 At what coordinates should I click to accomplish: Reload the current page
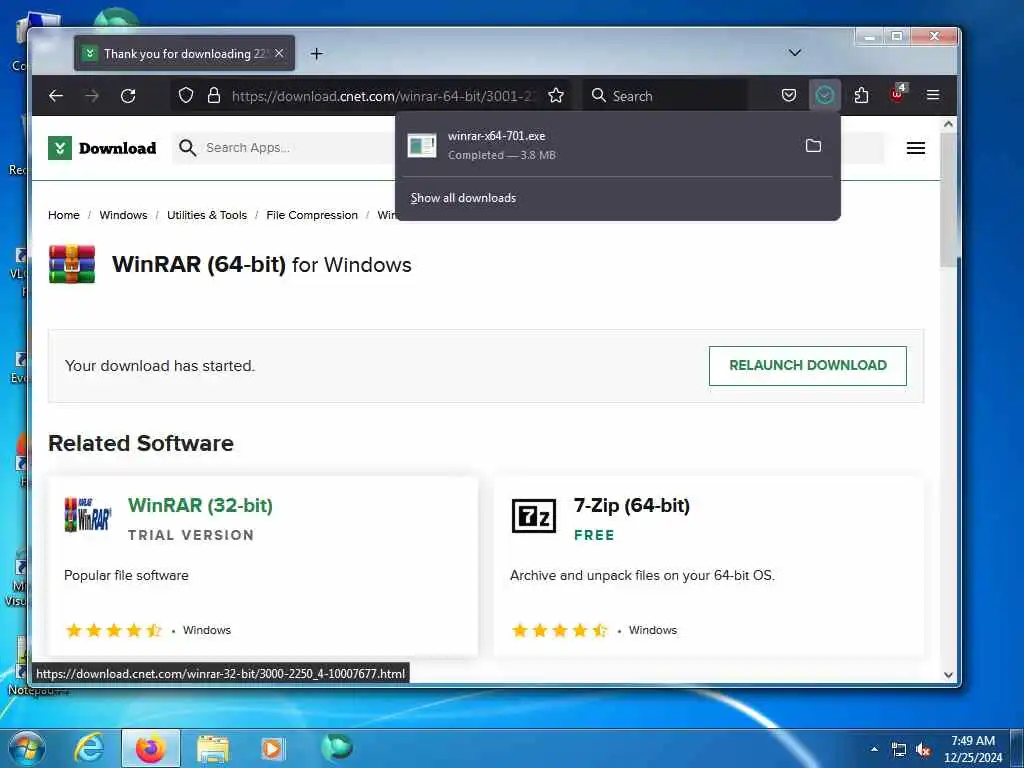[128, 96]
